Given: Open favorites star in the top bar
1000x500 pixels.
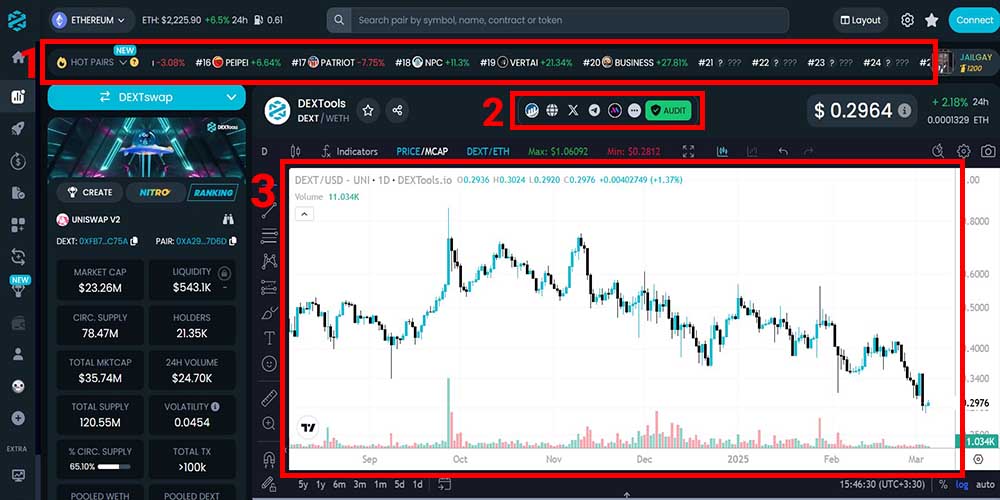Looking at the screenshot, I should [932, 20].
